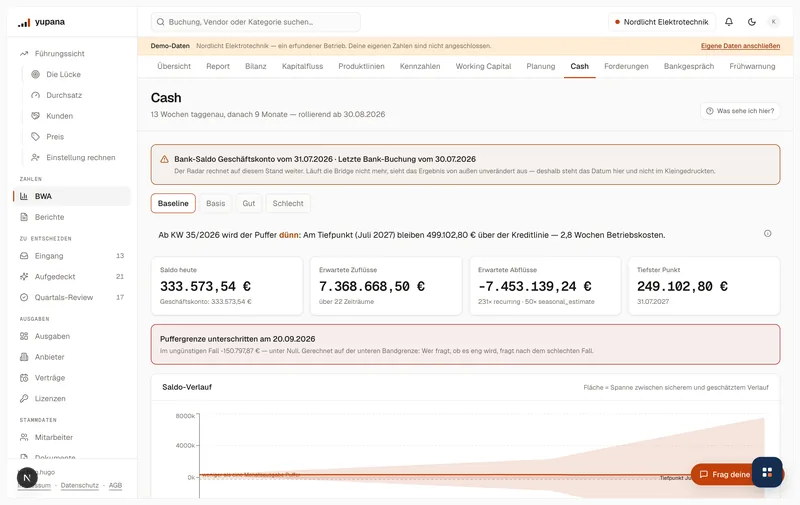Click Eingang inbox icon
Screen dimensions: 800x505
23,256
